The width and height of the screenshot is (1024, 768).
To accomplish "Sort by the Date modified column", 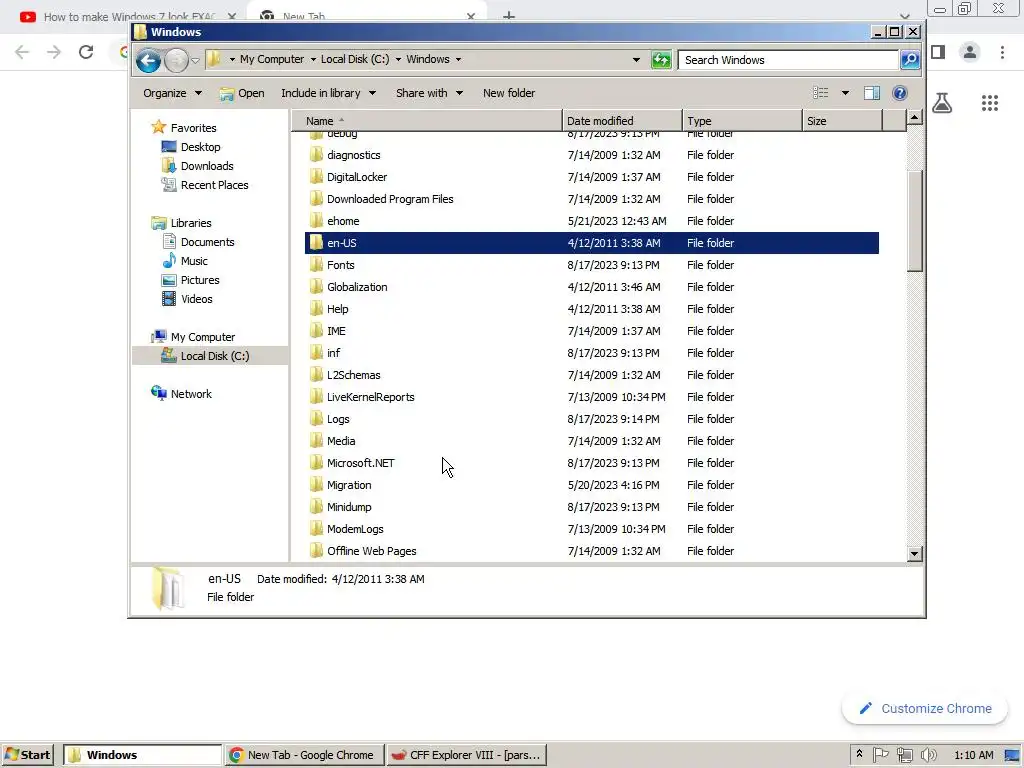I will pyautogui.click(x=622, y=121).
